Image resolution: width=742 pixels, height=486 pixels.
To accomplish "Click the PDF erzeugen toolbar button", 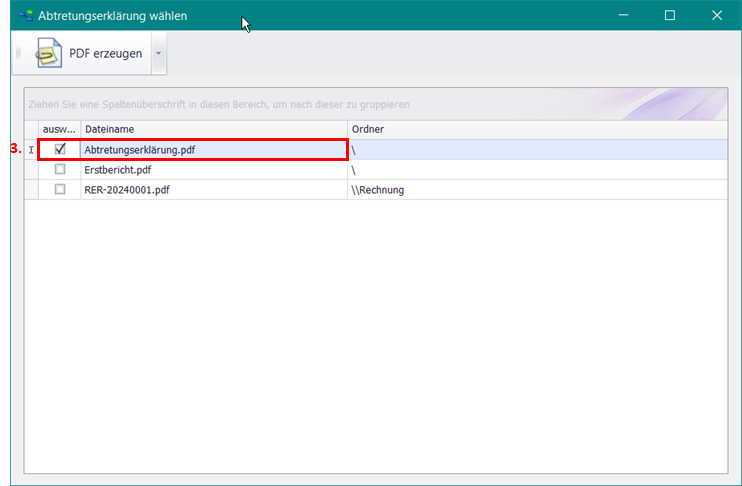I will [x=90, y=54].
